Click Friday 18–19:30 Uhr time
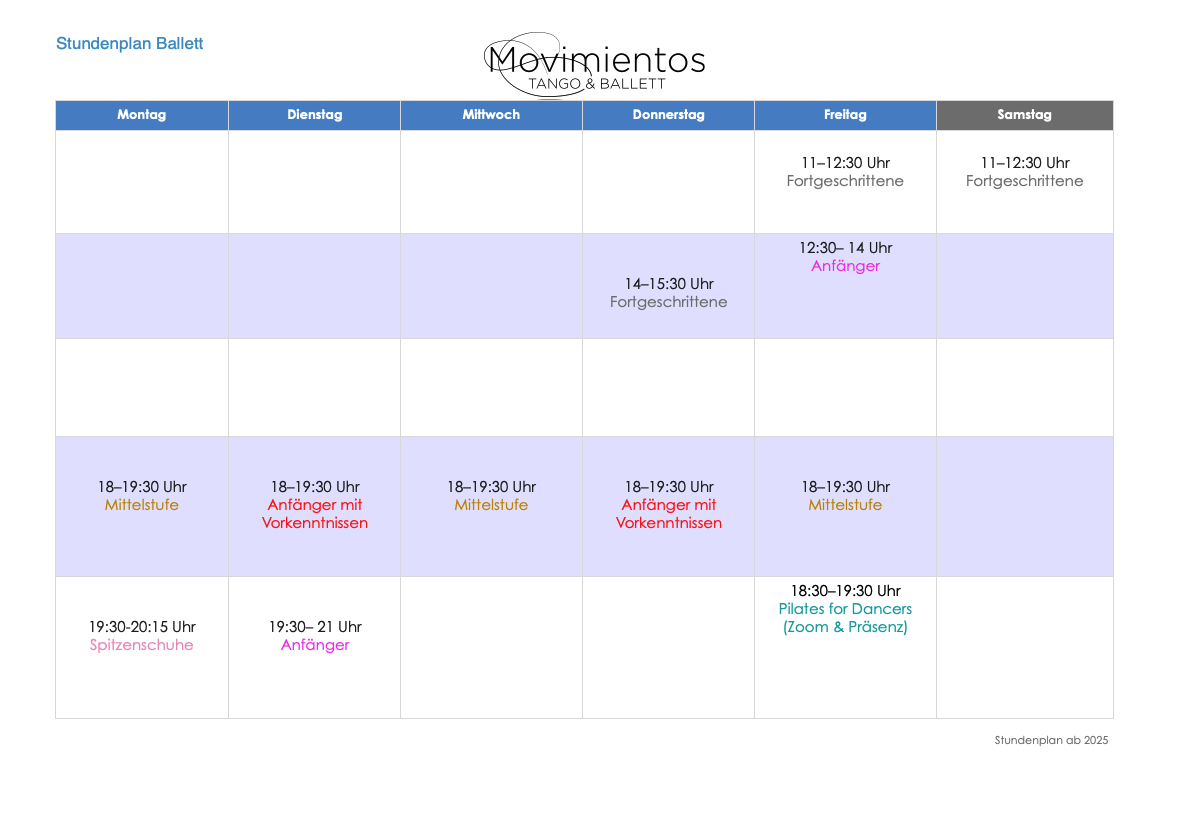 [845, 487]
